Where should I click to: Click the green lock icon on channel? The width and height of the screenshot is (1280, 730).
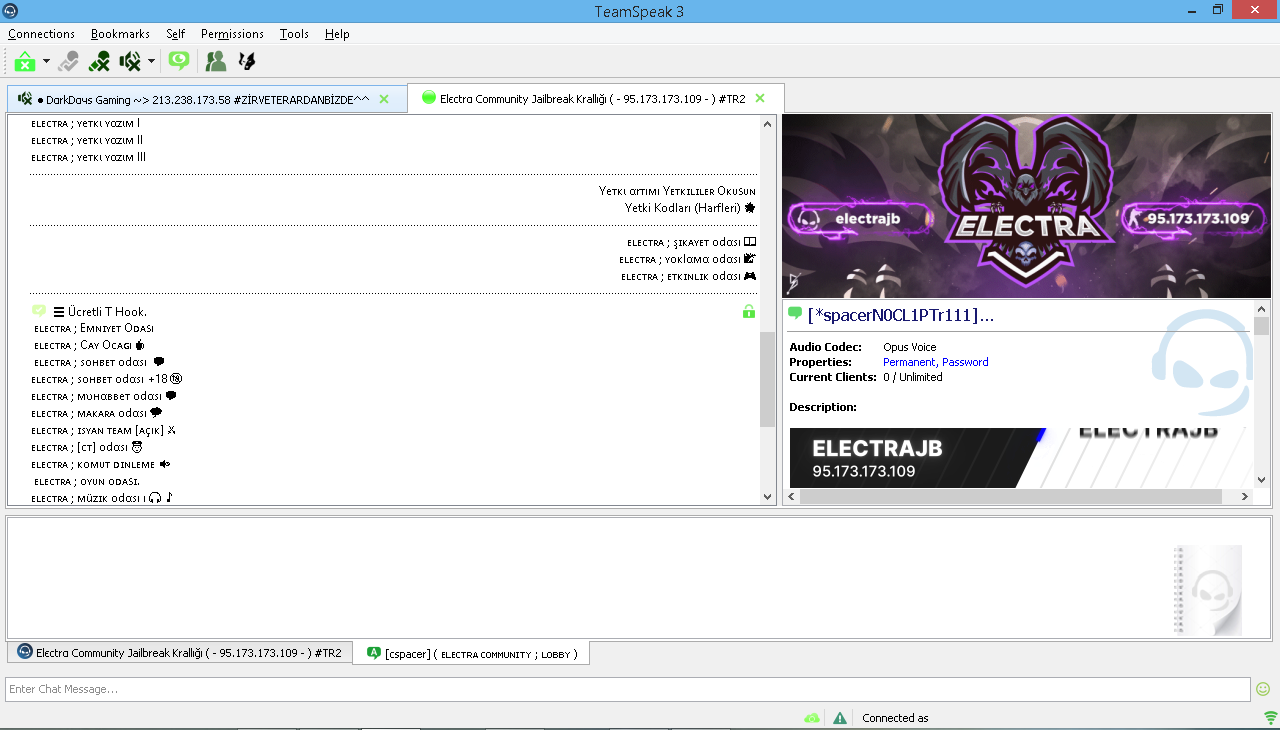coord(748,312)
